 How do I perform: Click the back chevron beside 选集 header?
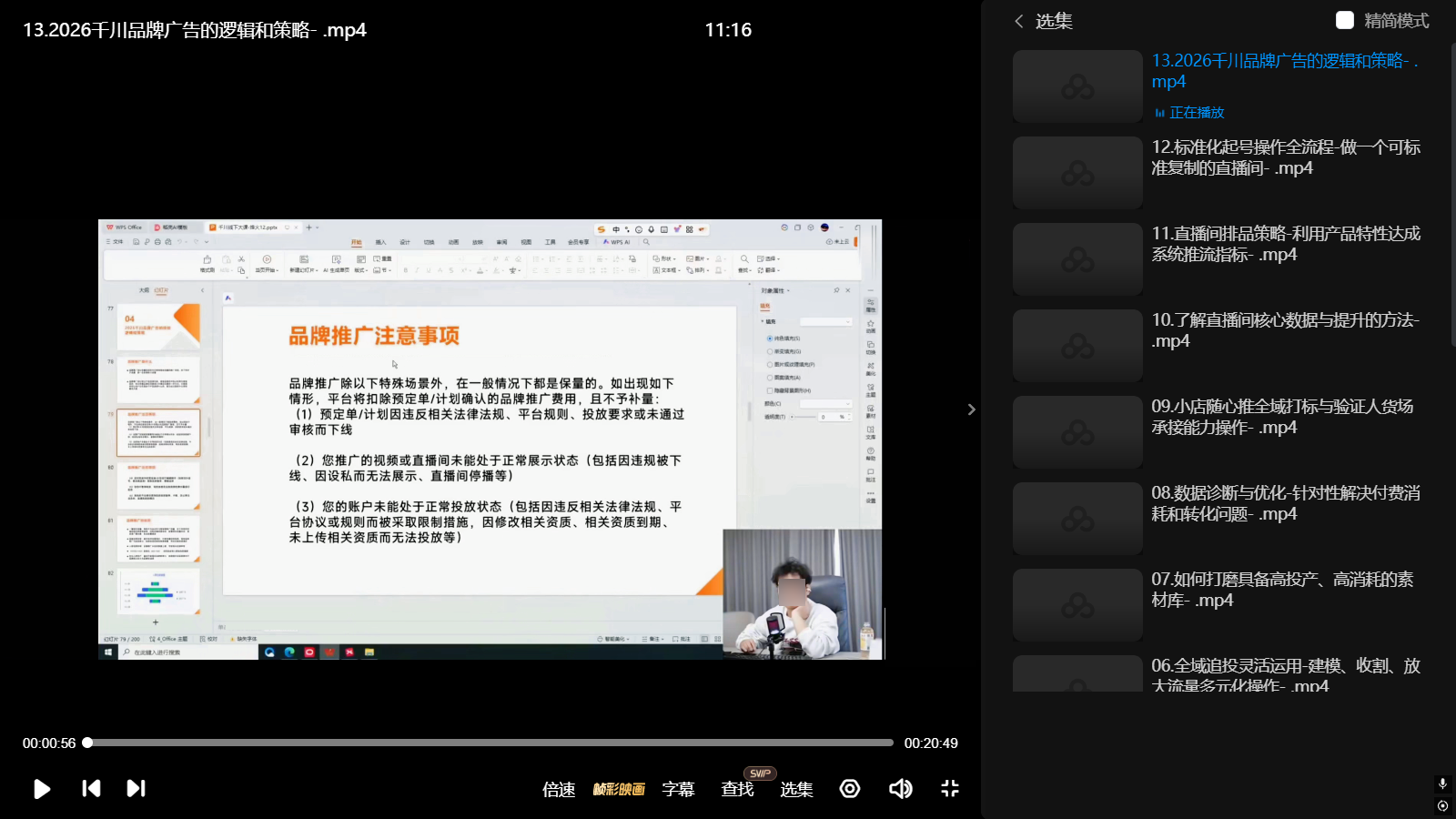coord(1019,20)
